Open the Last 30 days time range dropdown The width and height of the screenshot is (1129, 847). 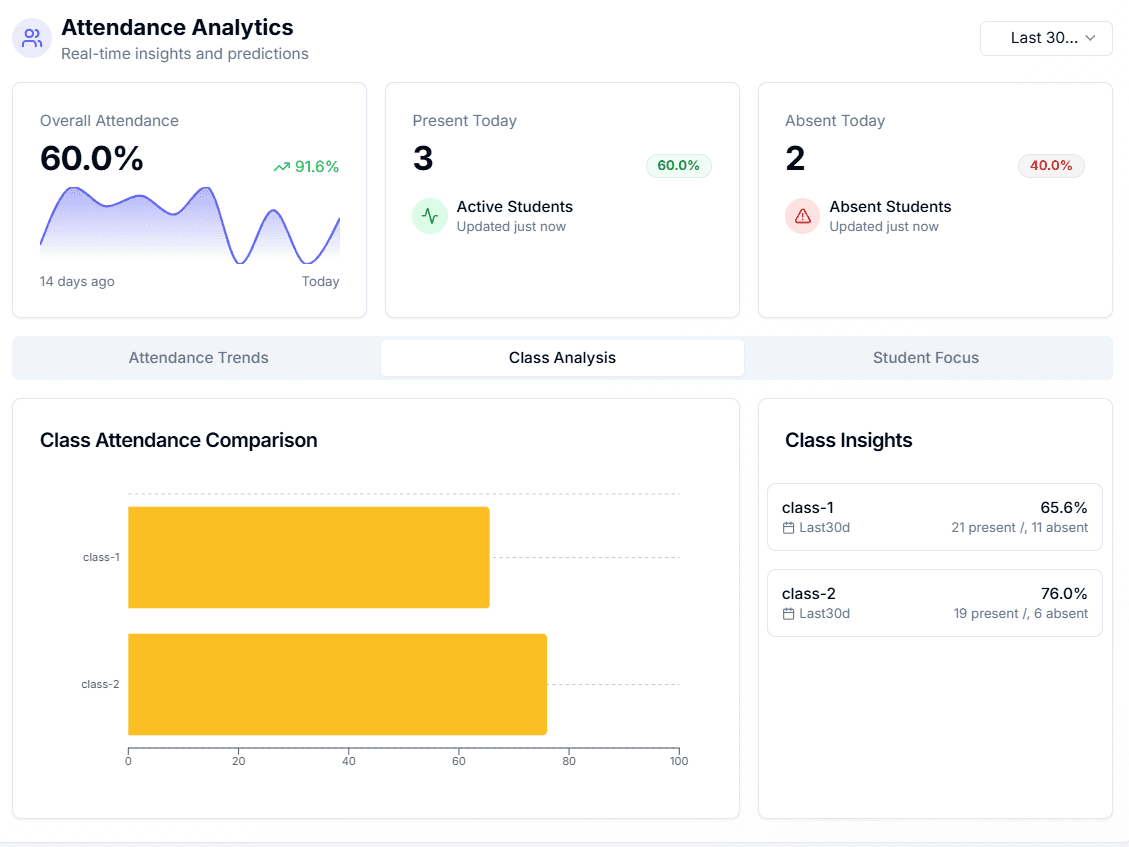point(1045,38)
